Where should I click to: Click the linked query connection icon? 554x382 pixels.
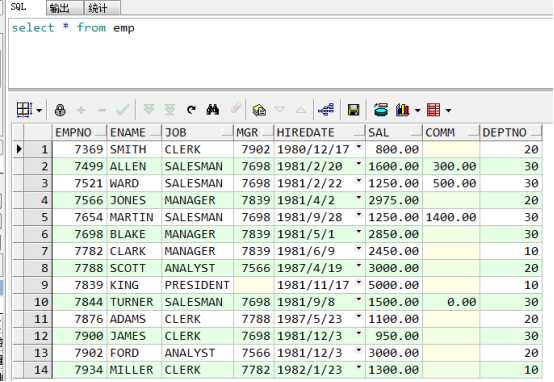[x=326, y=110]
